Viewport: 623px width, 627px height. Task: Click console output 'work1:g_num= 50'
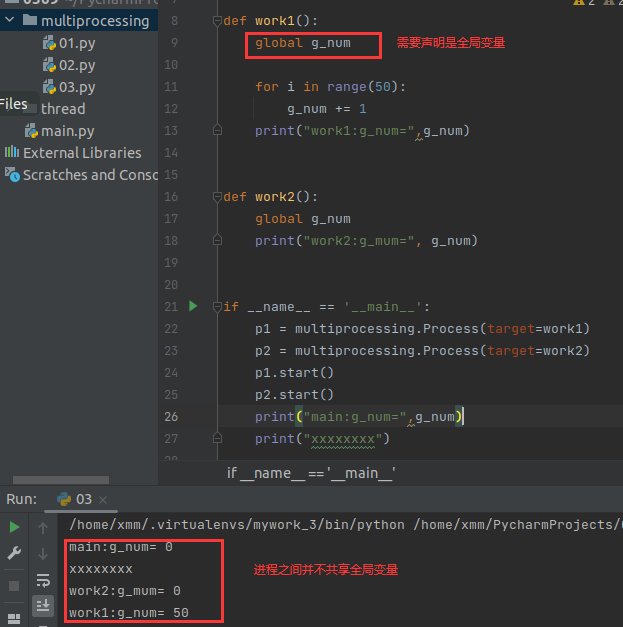(129, 613)
